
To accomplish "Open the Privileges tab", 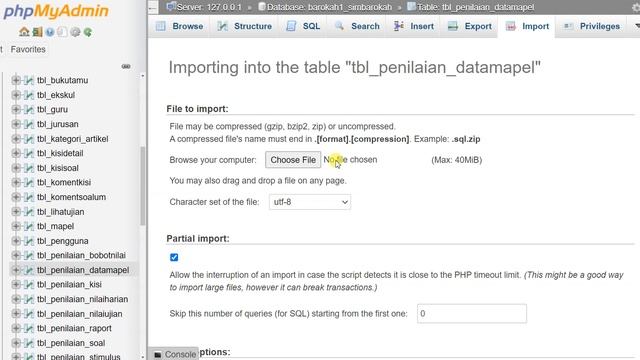I will (592, 26).
